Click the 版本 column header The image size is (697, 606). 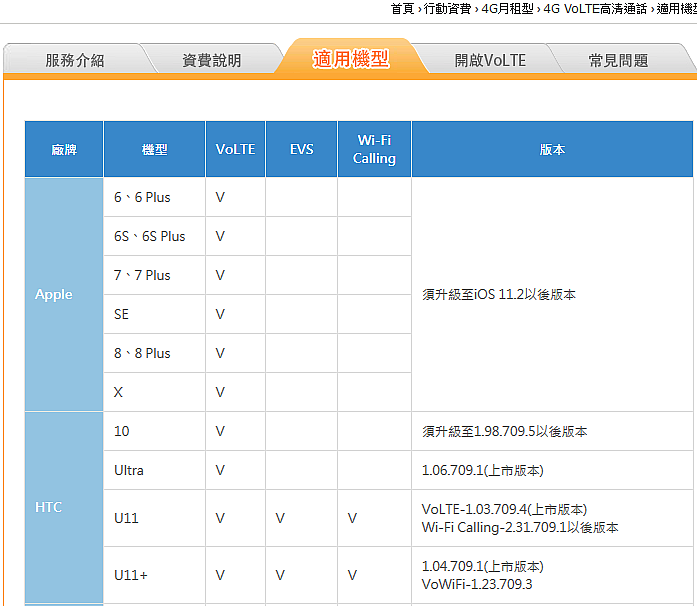click(x=552, y=149)
